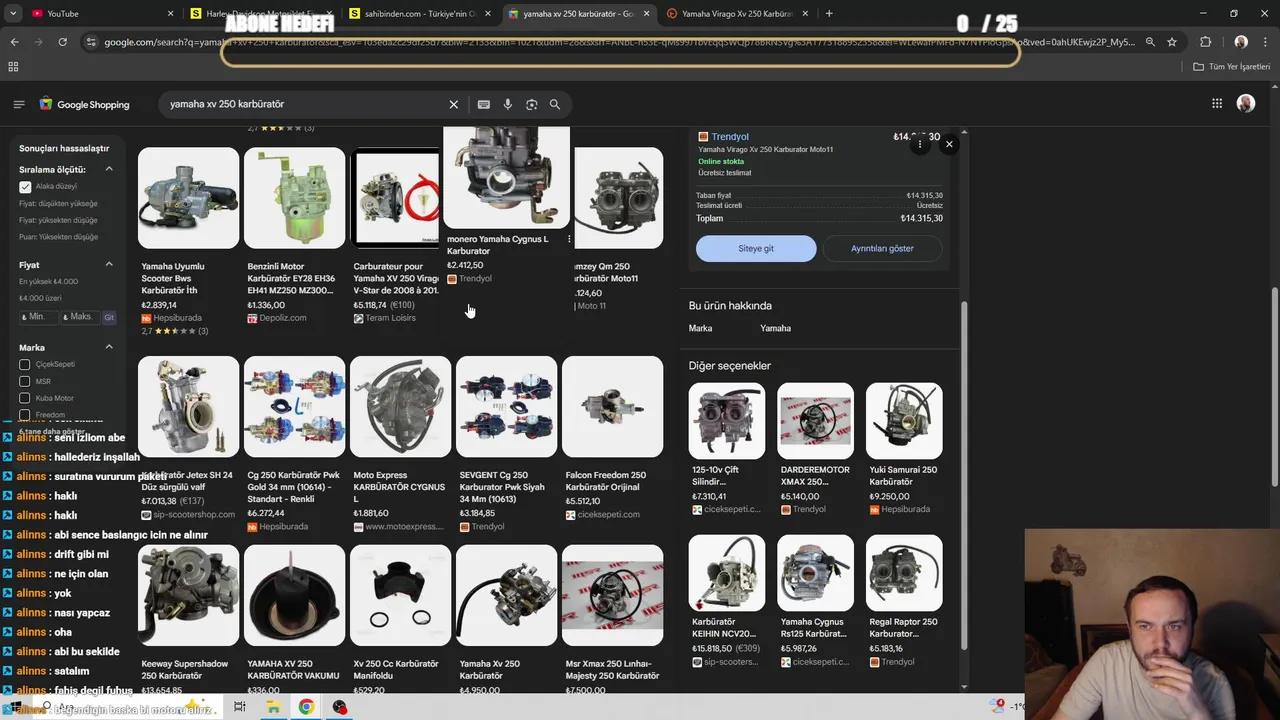Image resolution: width=1280 pixels, height=720 pixels.
Task: Open zoom magnifier in address bar
Action: coord(1150,42)
